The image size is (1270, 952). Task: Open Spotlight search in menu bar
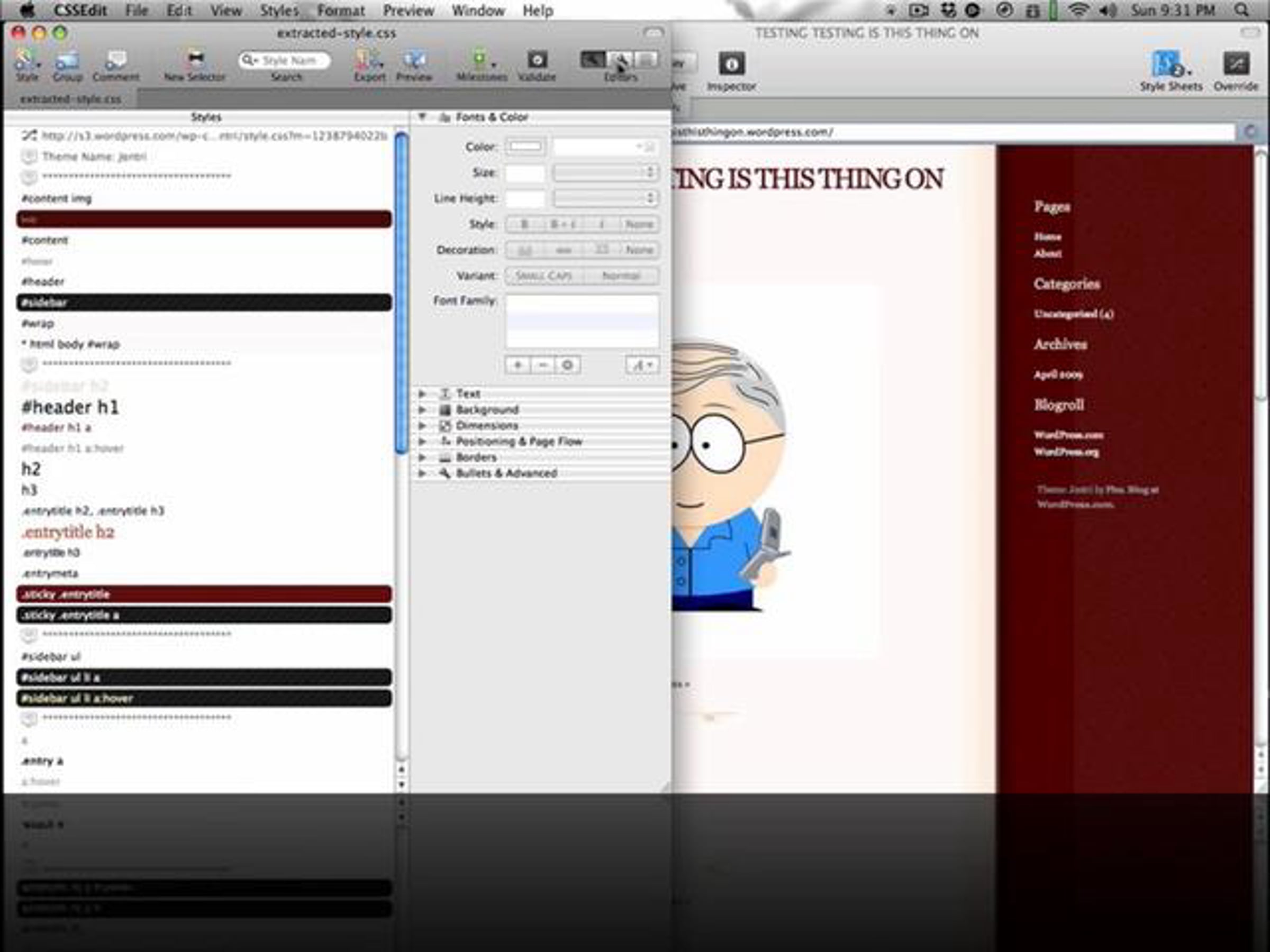pyautogui.click(x=1241, y=10)
